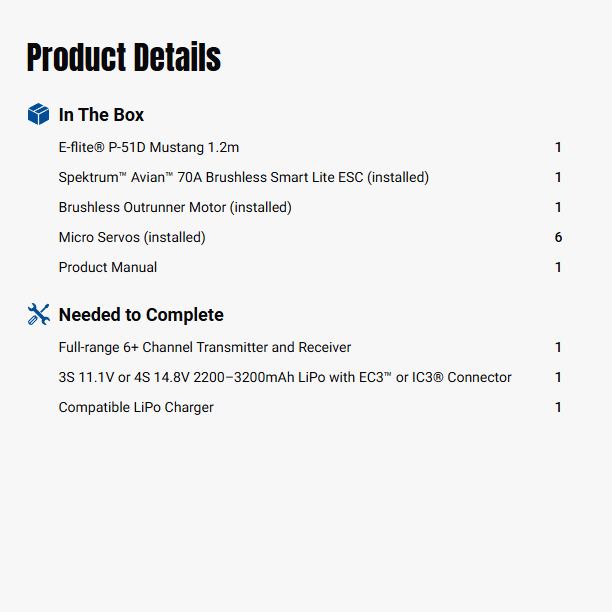Click Compatible LiPo Charger entry
Screen dimensions: 612x612
(x=136, y=407)
